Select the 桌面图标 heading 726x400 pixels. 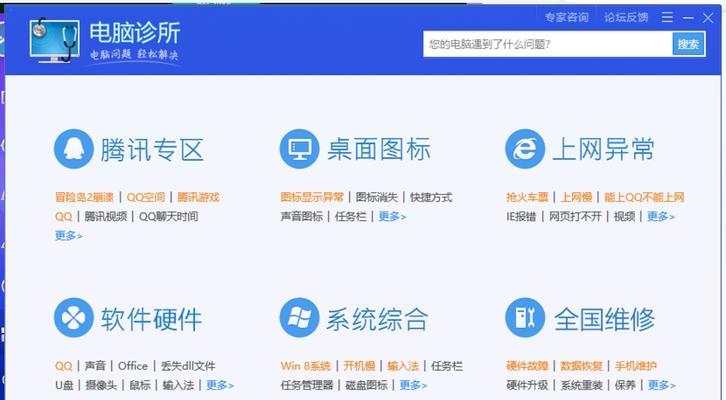click(x=379, y=150)
